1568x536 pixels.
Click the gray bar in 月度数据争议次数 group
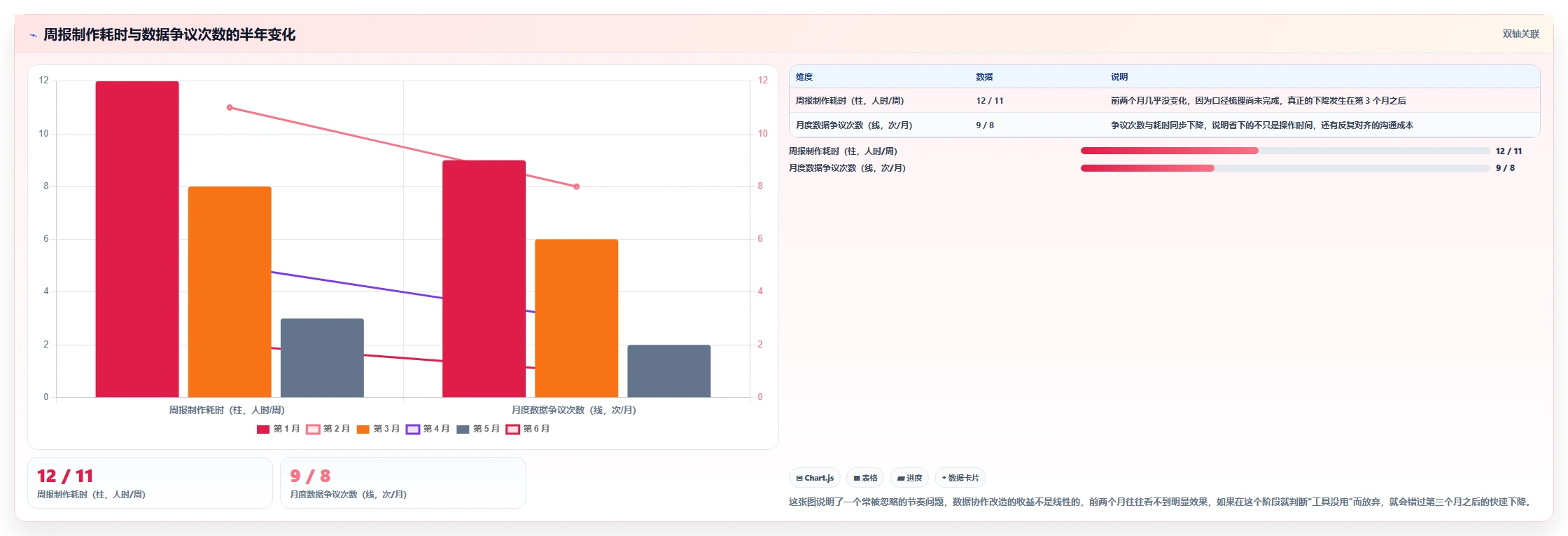pyautogui.click(x=668, y=371)
